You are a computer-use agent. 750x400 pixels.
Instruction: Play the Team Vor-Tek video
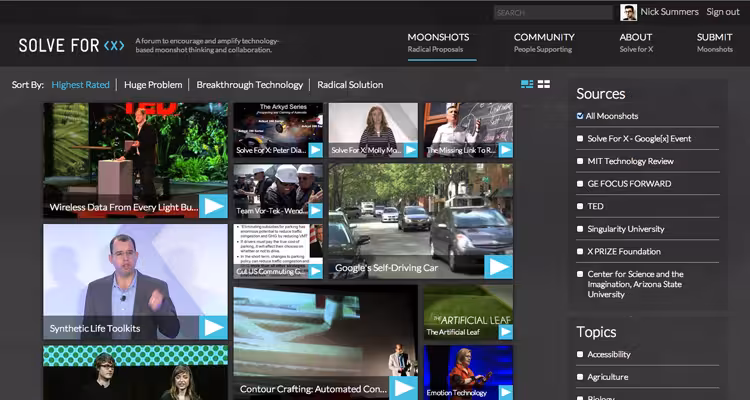316,211
